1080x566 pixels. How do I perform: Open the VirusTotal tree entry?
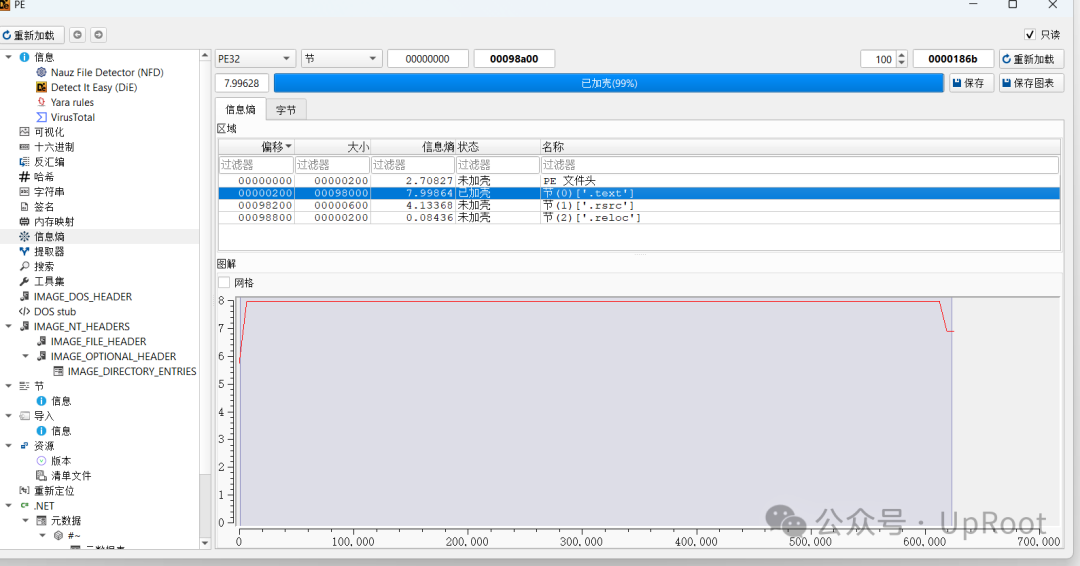65,117
